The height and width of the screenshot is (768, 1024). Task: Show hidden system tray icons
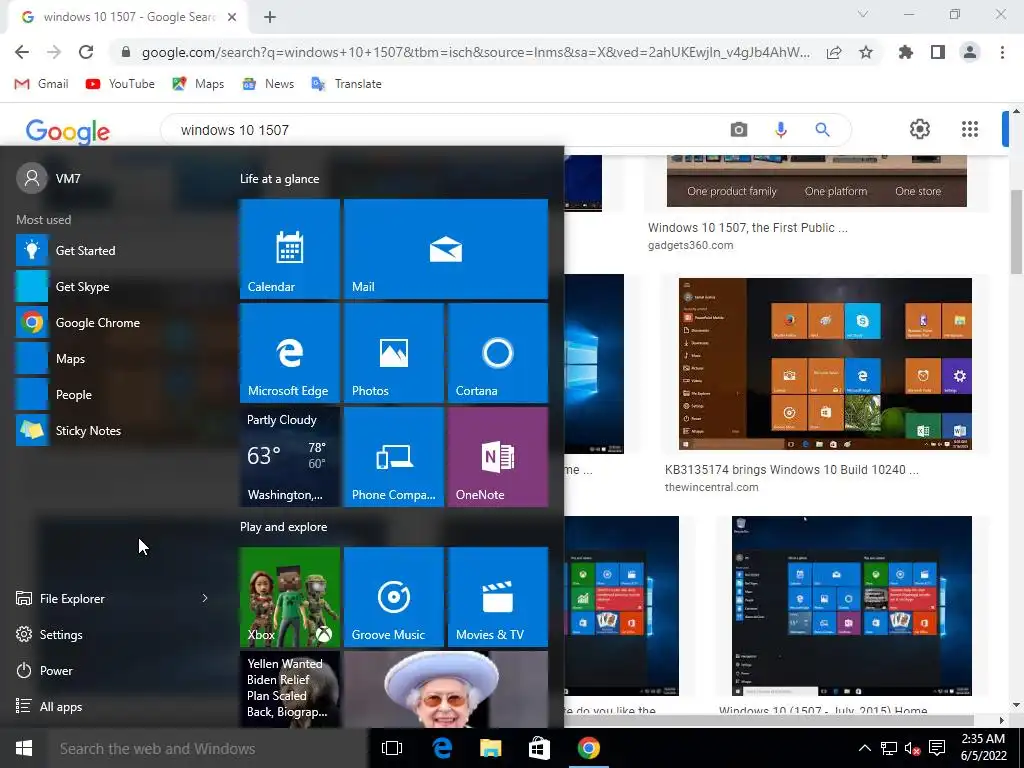point(864,748)
